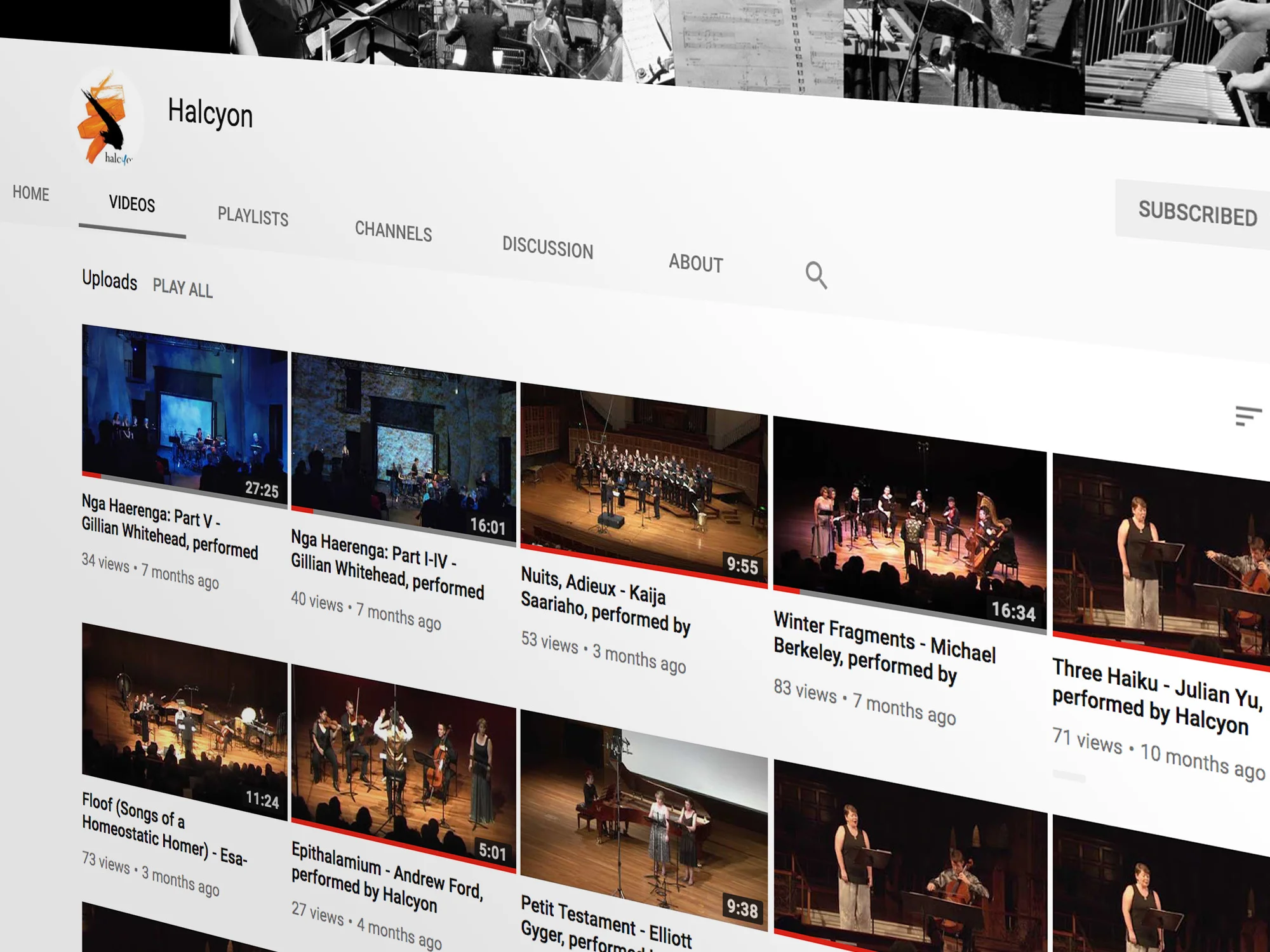Select the Uploads section label
The height and width of the screenshot is (952, 1270).
click(x=110, y=282)
